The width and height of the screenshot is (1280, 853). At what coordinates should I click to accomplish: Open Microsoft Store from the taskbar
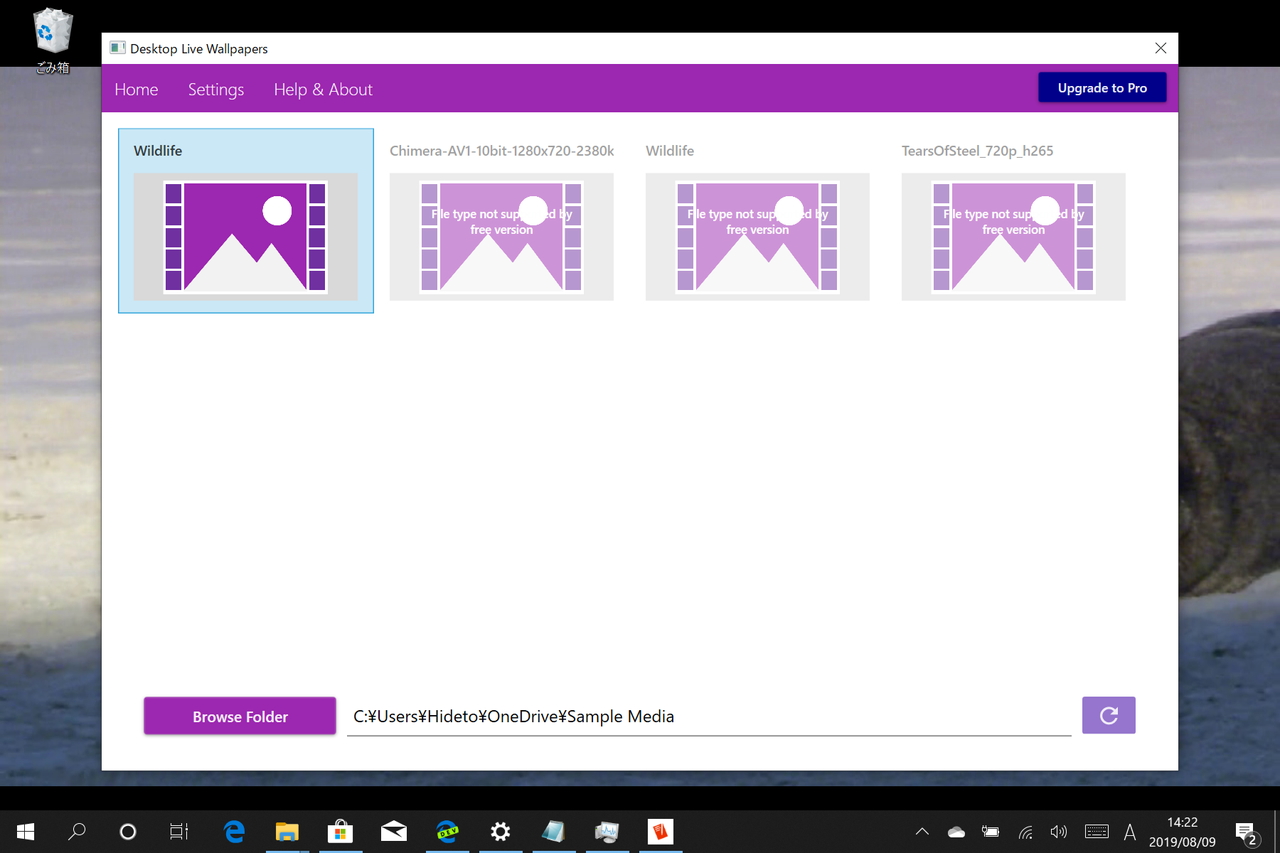click(x=340, y=832)
